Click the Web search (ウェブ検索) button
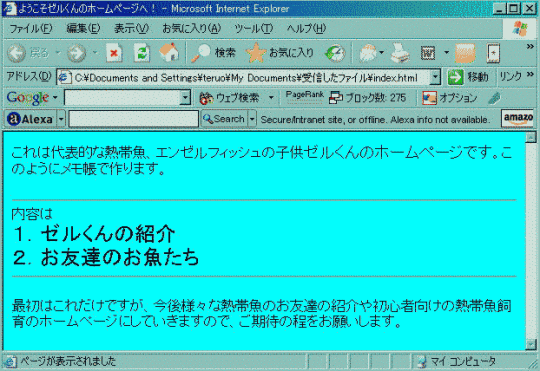This screenshot has height=371, width=540. (229, 98)
